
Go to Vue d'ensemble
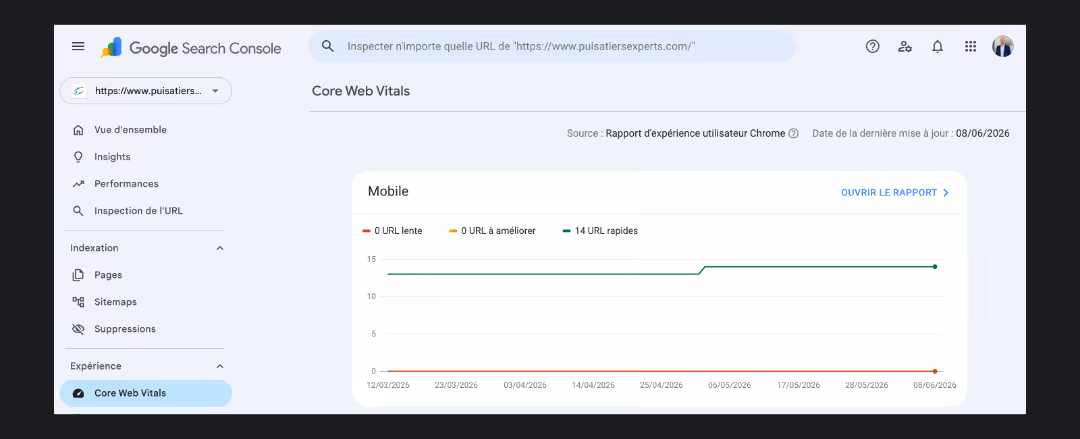tap(130, 130)
